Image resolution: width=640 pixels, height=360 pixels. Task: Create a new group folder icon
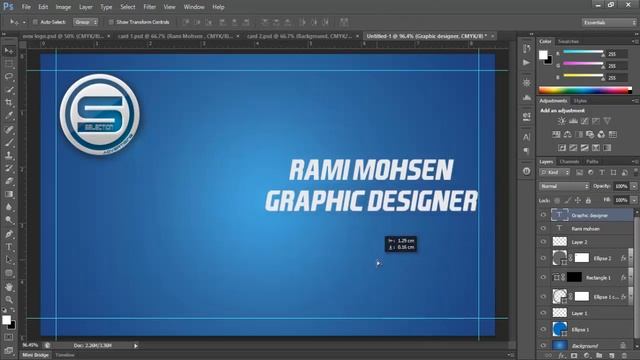pos(599,356)
